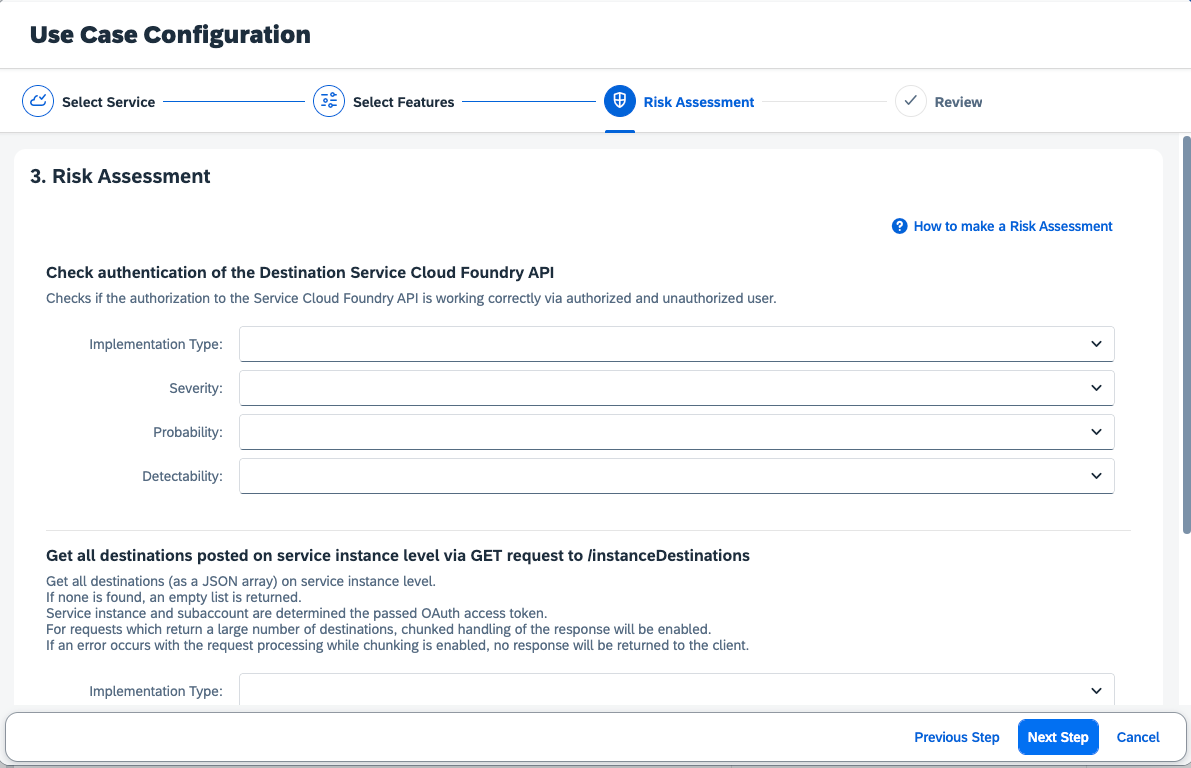Open the 'How to make a Risk Assessment' link
This screenshot has width=1191, height=768.
click(1012, 226)
